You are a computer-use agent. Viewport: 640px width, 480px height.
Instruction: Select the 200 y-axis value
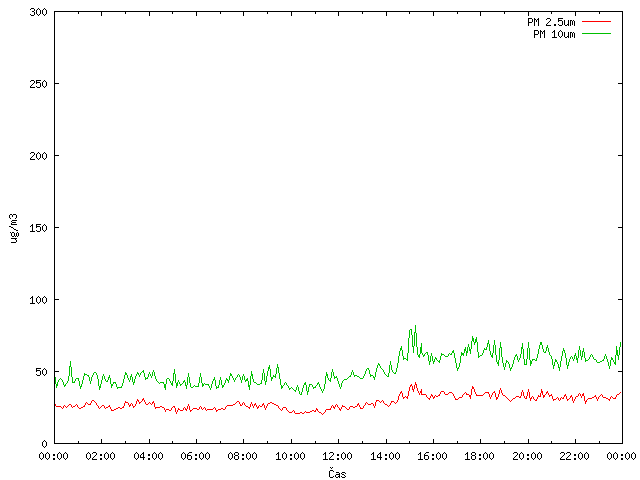(38, 156)
